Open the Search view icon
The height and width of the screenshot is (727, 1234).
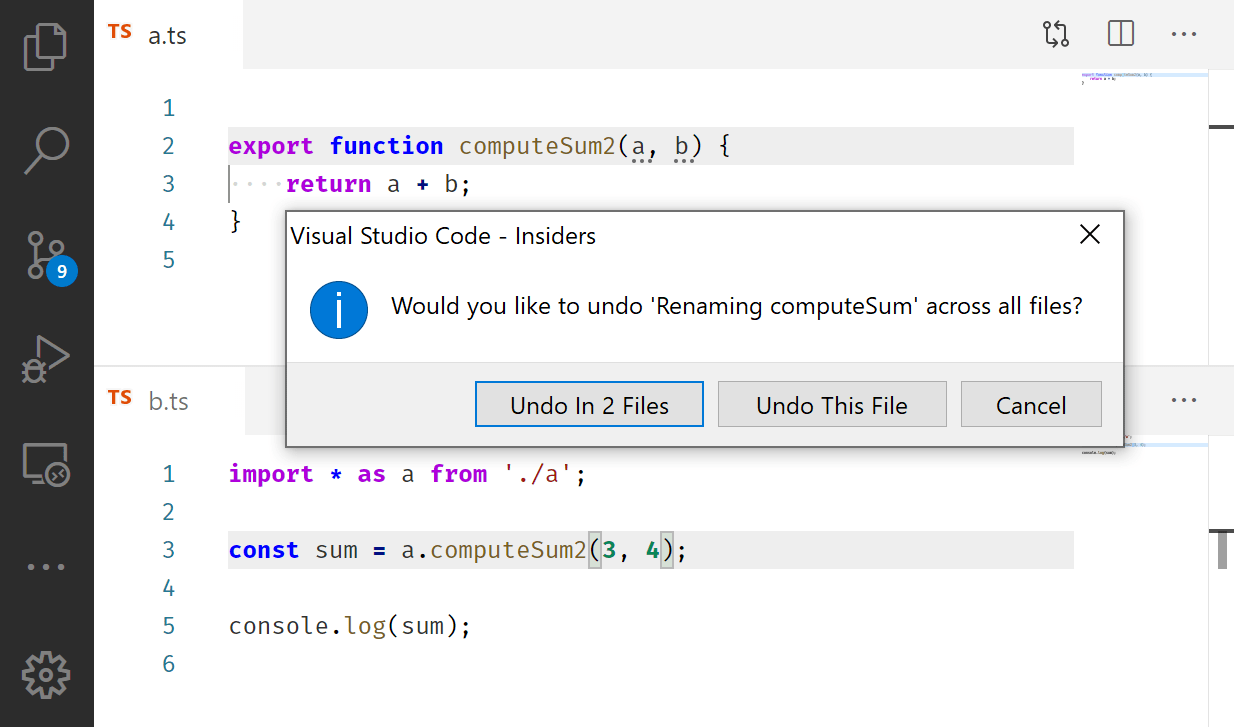click(x=46, y=151)
